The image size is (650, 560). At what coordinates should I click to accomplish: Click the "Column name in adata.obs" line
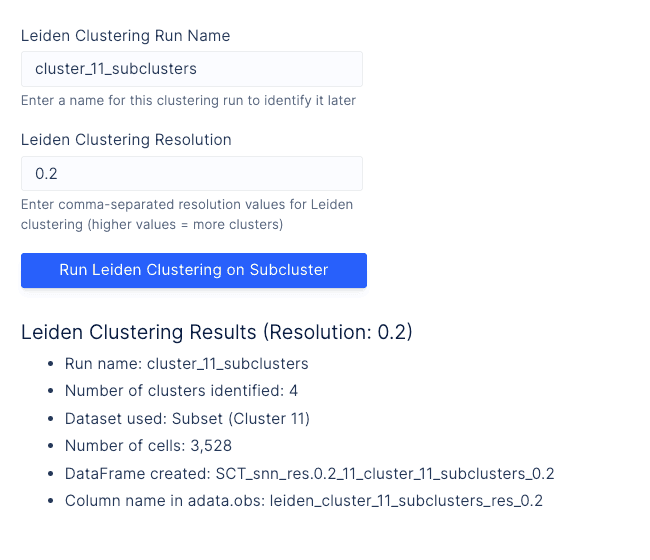(303, 501)
